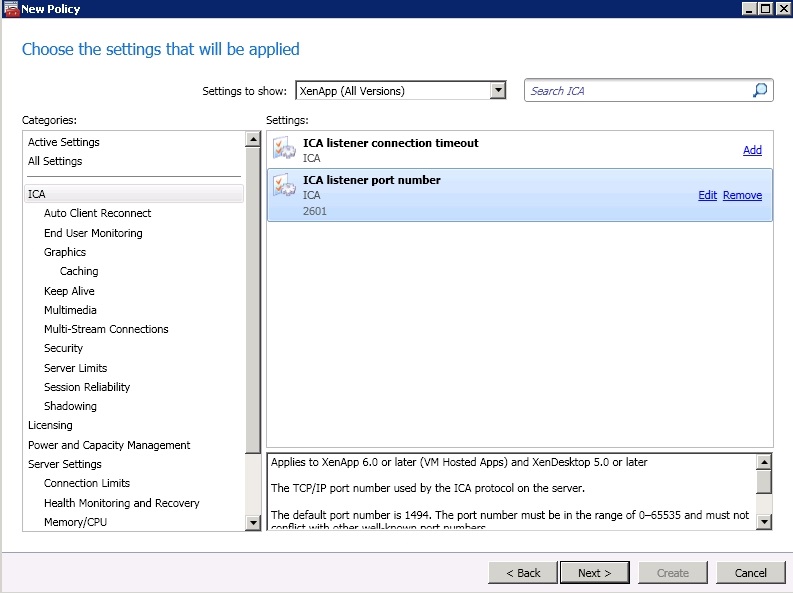Viewport: 793px width, 593px height.
Task: Select Server Settings category
Action: [64, 464]
